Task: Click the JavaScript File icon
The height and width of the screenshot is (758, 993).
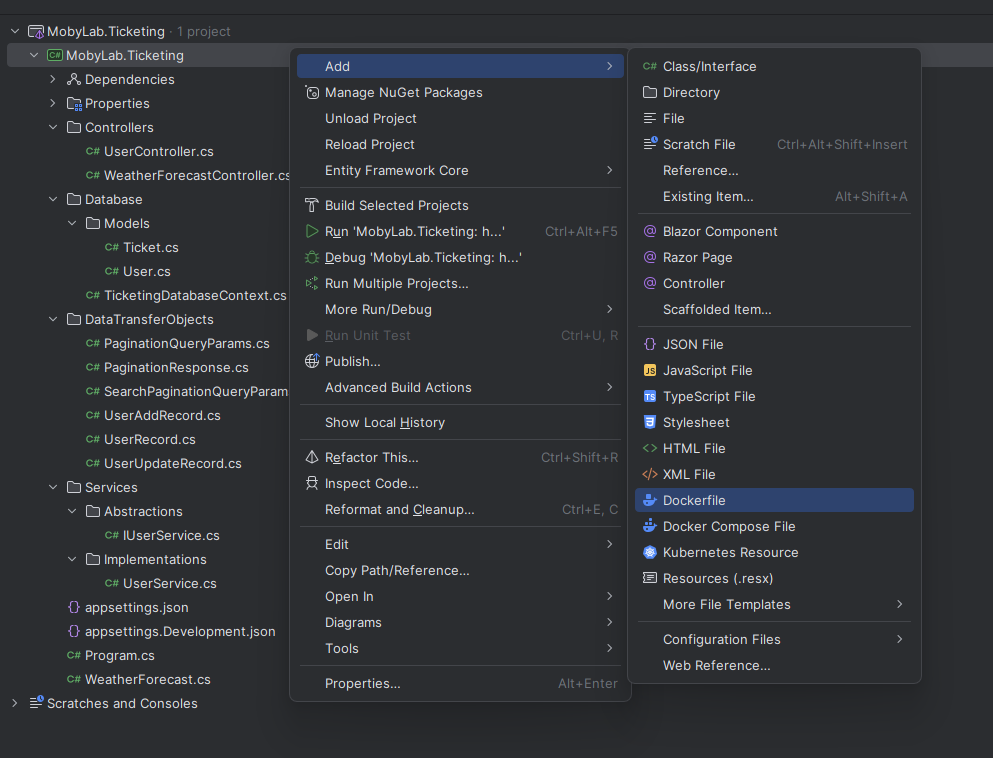Action: (x=650, y=370)
